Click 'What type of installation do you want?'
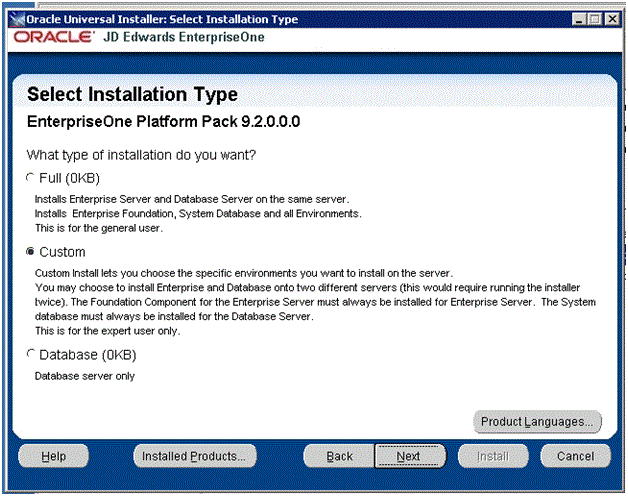Viewport: 628px width, 496px height. (x=141, y=155)
